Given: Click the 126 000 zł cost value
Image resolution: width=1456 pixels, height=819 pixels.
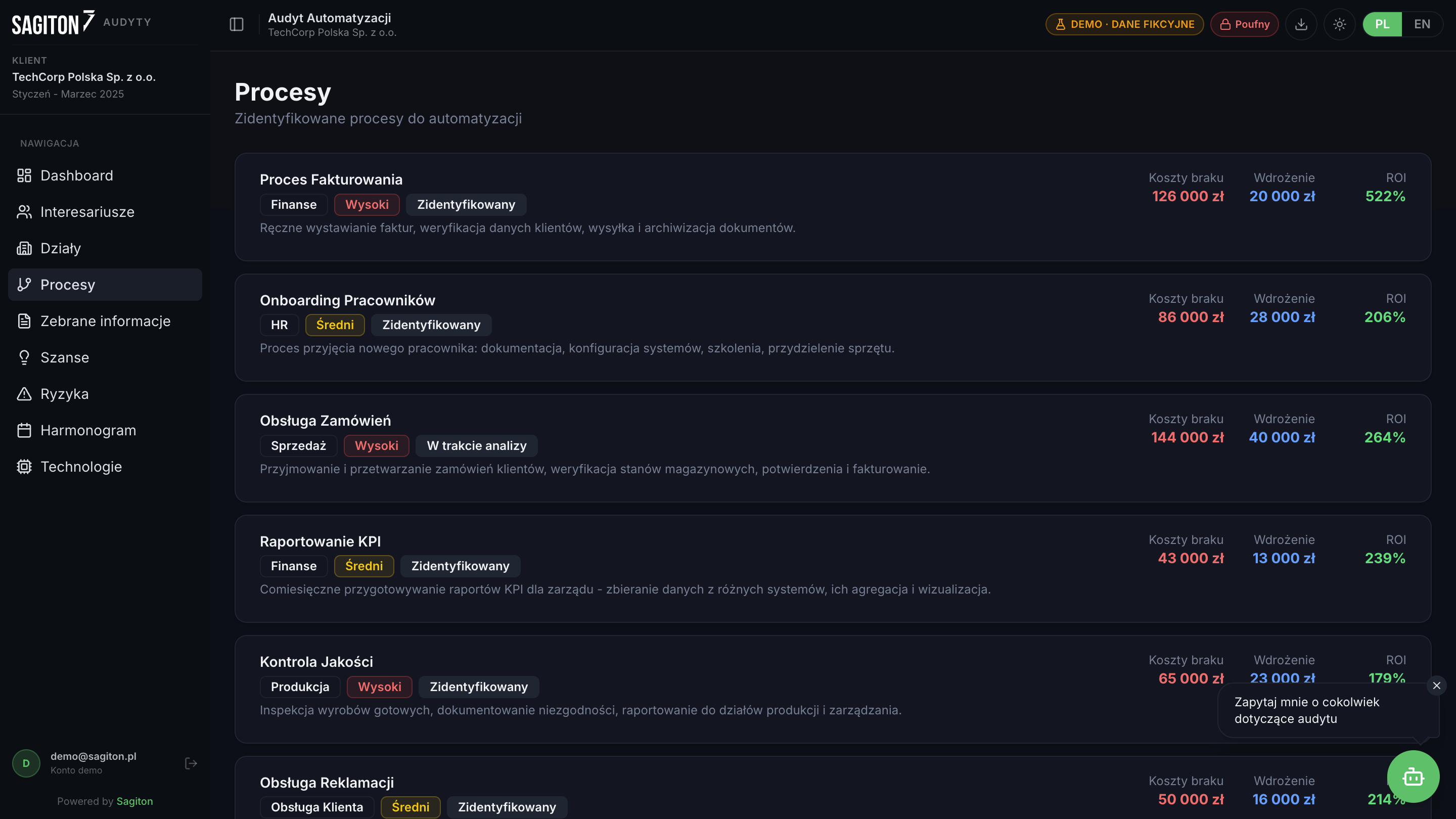Looking at the screenshot, I should [x=1188, y=196].
